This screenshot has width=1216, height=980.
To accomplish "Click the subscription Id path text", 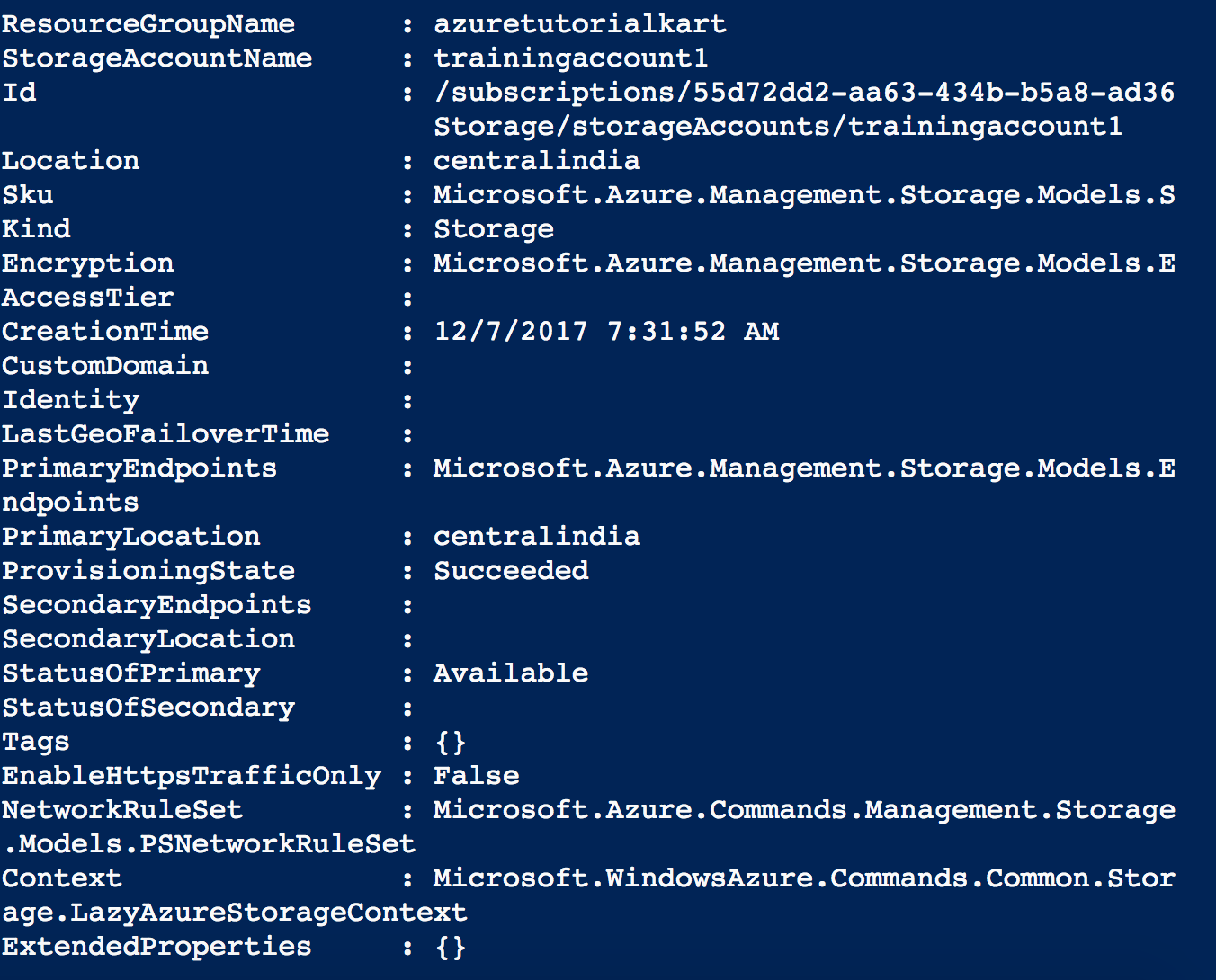I will click(804, 93).
